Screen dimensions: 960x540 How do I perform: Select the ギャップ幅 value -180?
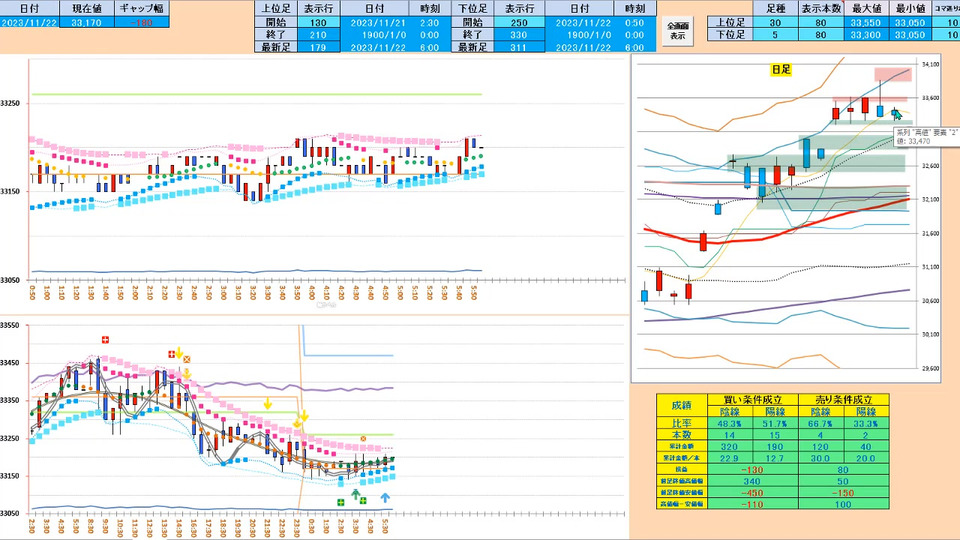(141, 23)
